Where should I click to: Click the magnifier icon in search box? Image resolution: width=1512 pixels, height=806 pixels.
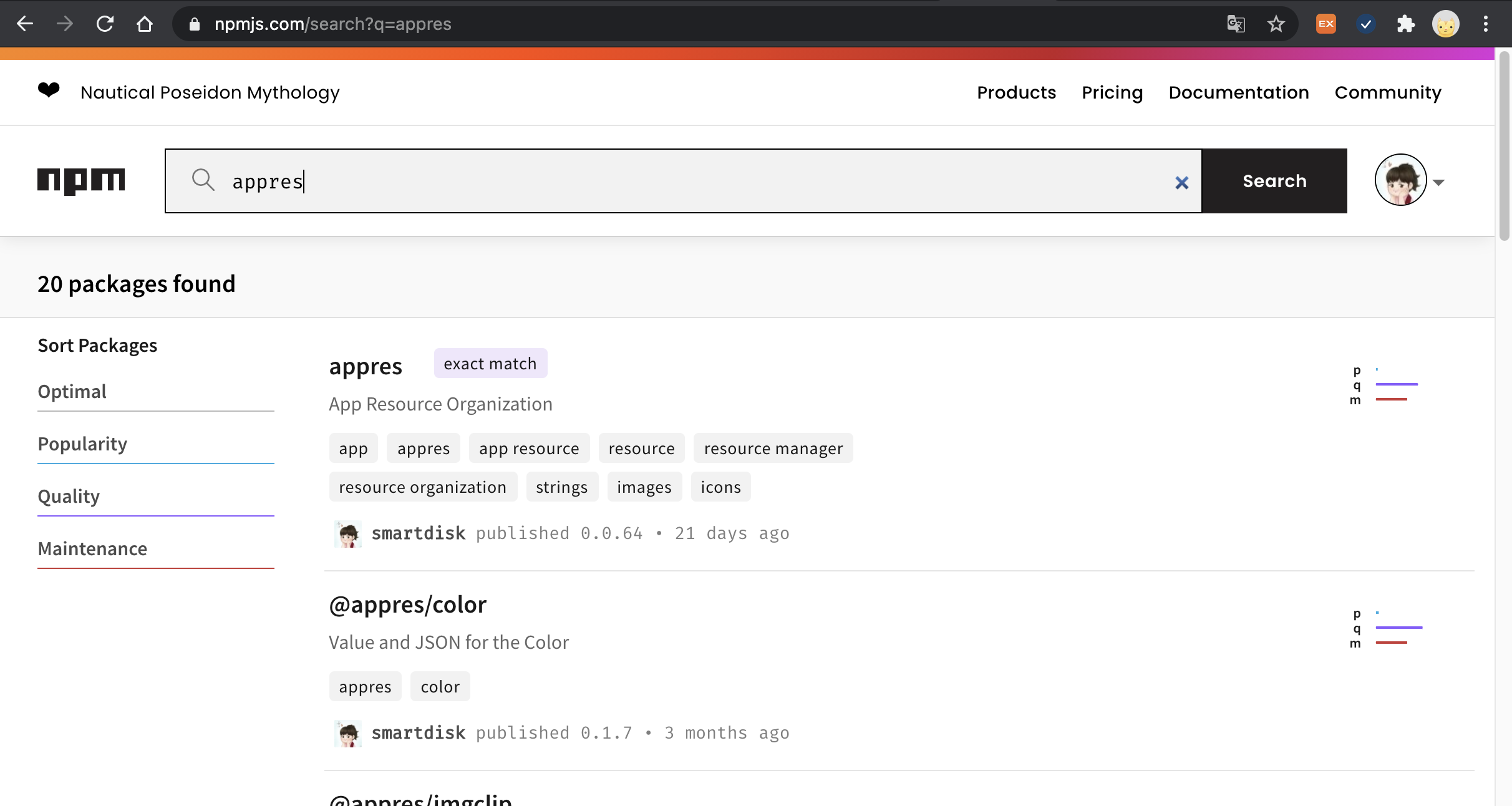(203, 180)
